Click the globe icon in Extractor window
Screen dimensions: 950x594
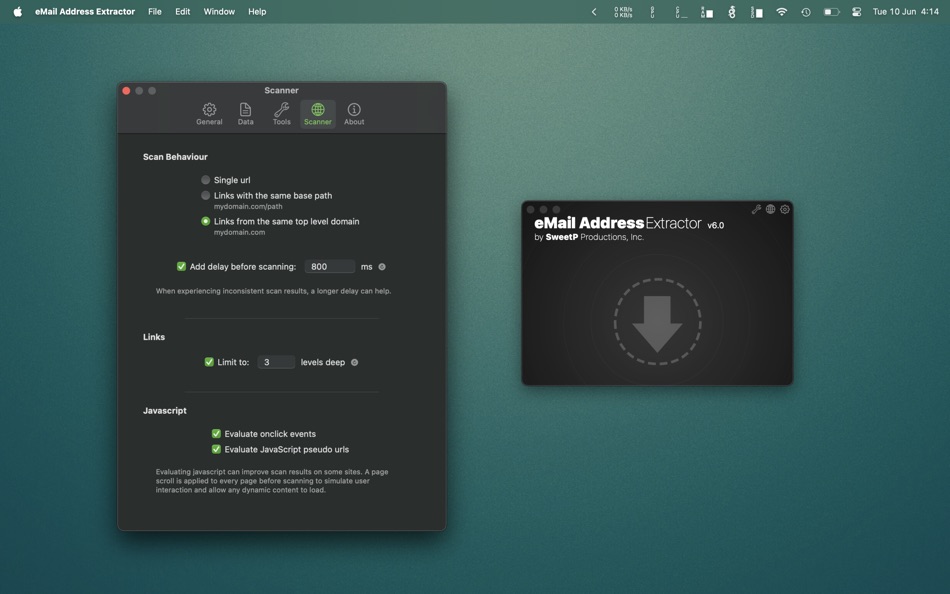click(771, 209)
